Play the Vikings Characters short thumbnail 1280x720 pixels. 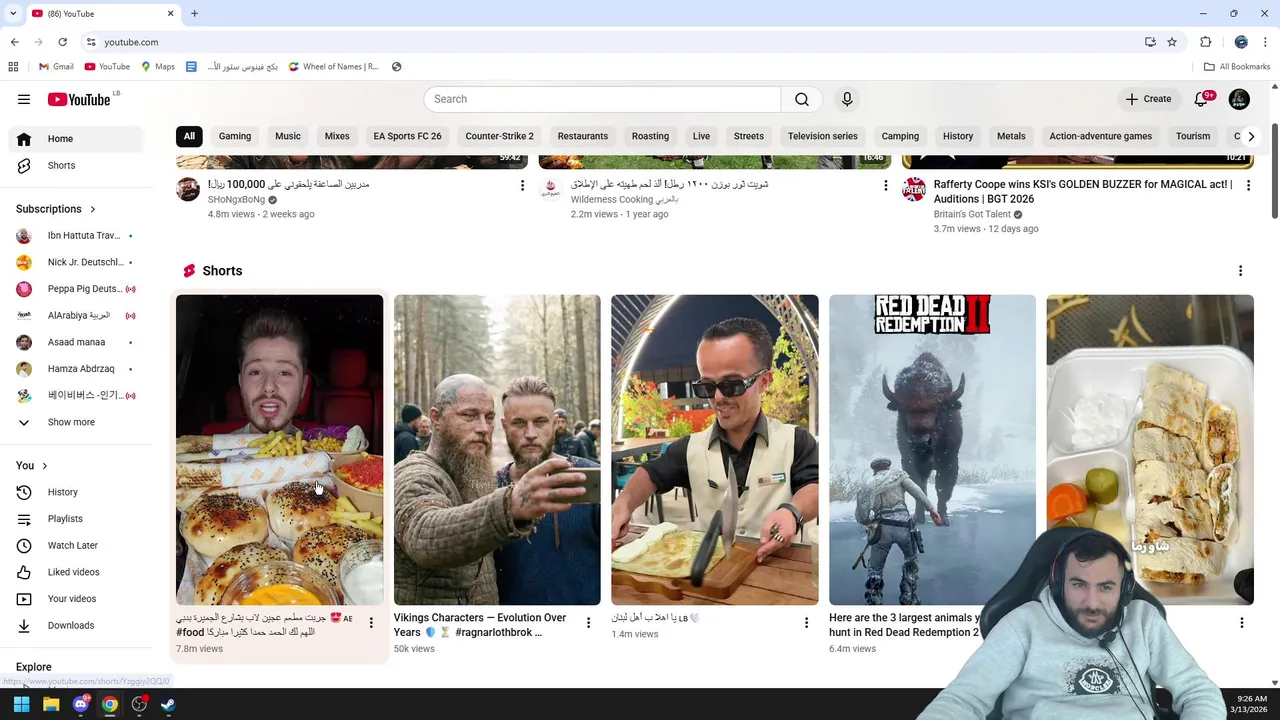point(497,450)
